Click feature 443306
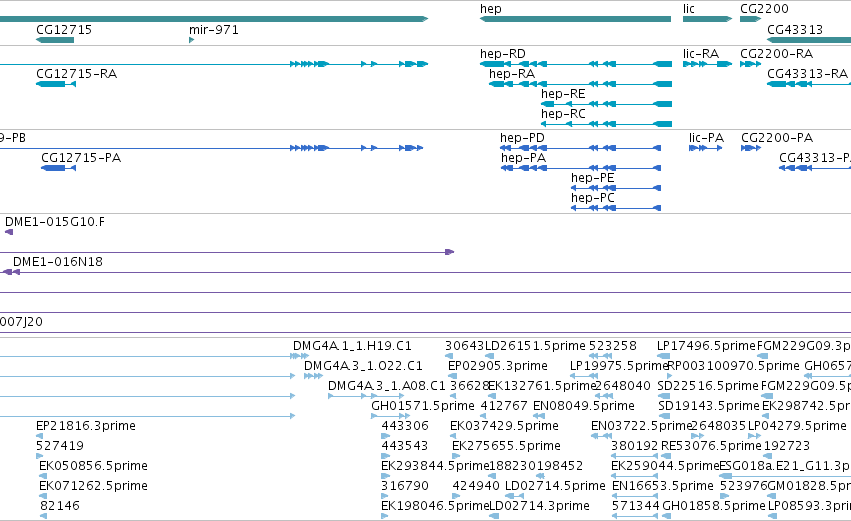This screenshot has width=851, height=521. click(405, 426)
